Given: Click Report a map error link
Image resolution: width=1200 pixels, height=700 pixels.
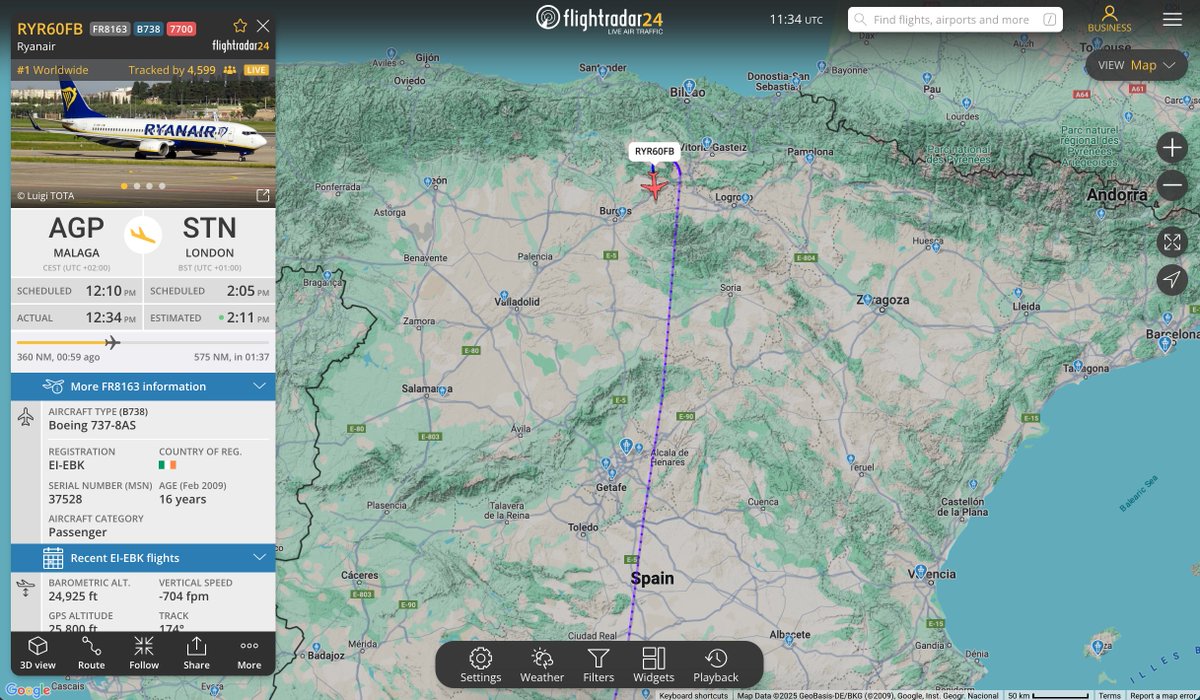Looking at the screenshot, I should [1163, 695].
